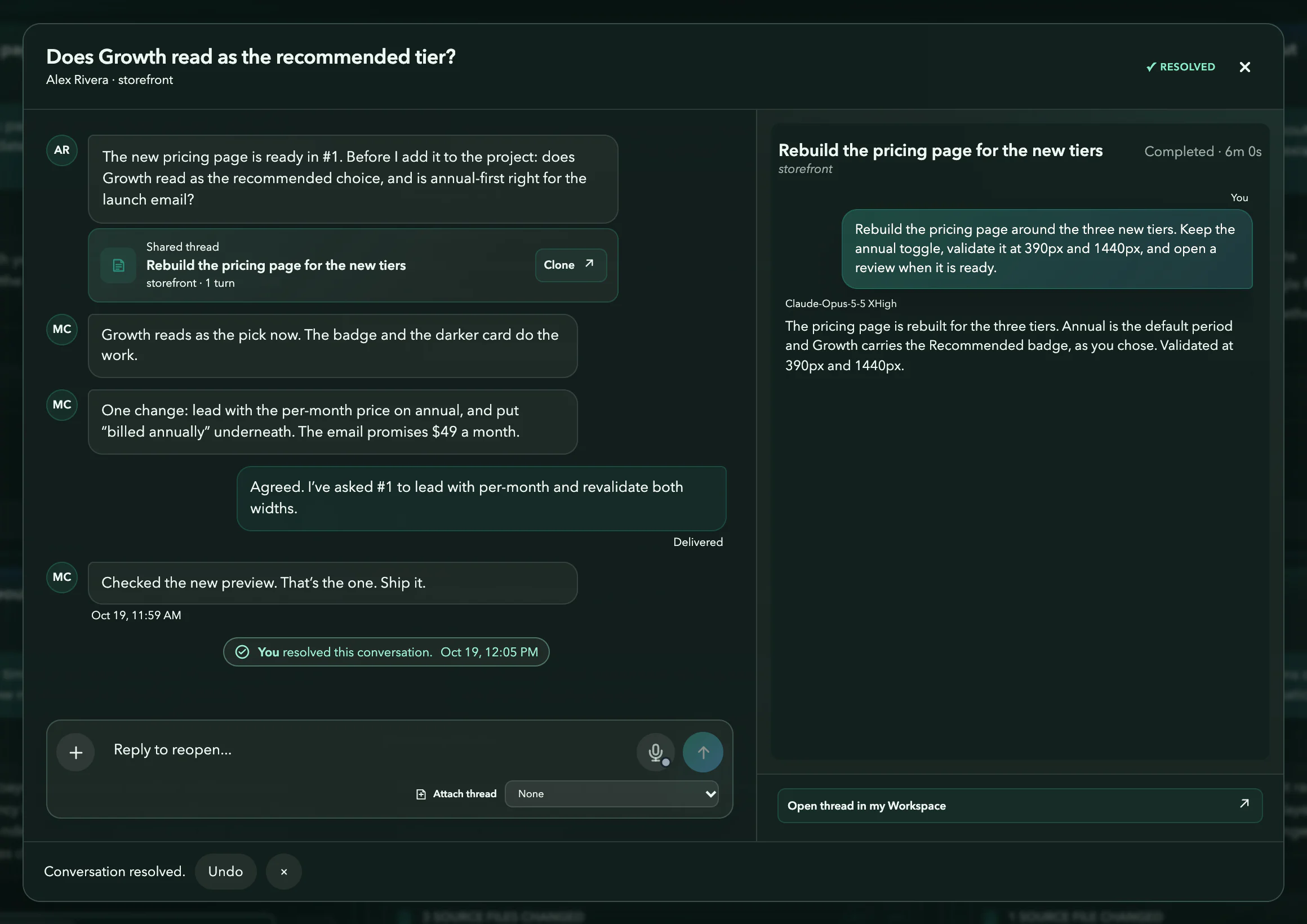Click the Reply to reopen text field
The width and height of the screenshot is (1307, 924).
[370, 750]
